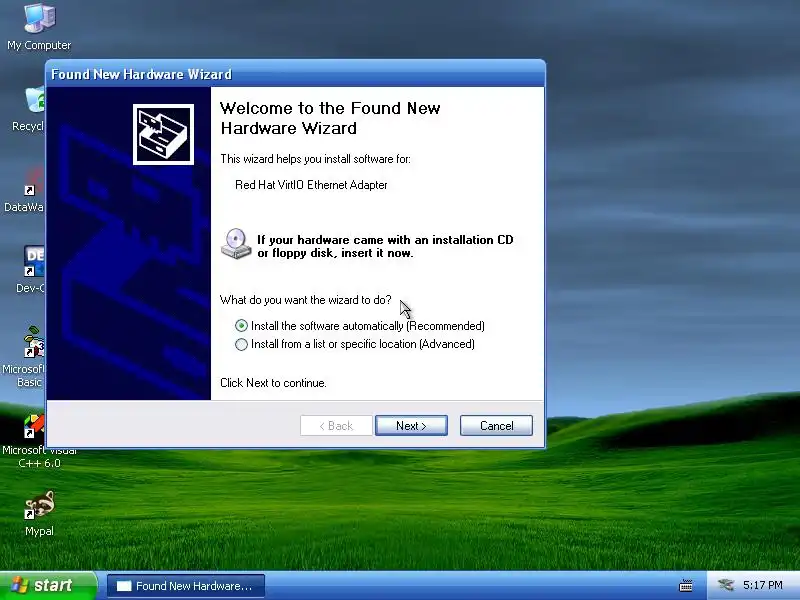Click the 5:17 PM taskbar clock
Image resolution: width=800 pixels, height=600 pixels.
click(763, 585)
